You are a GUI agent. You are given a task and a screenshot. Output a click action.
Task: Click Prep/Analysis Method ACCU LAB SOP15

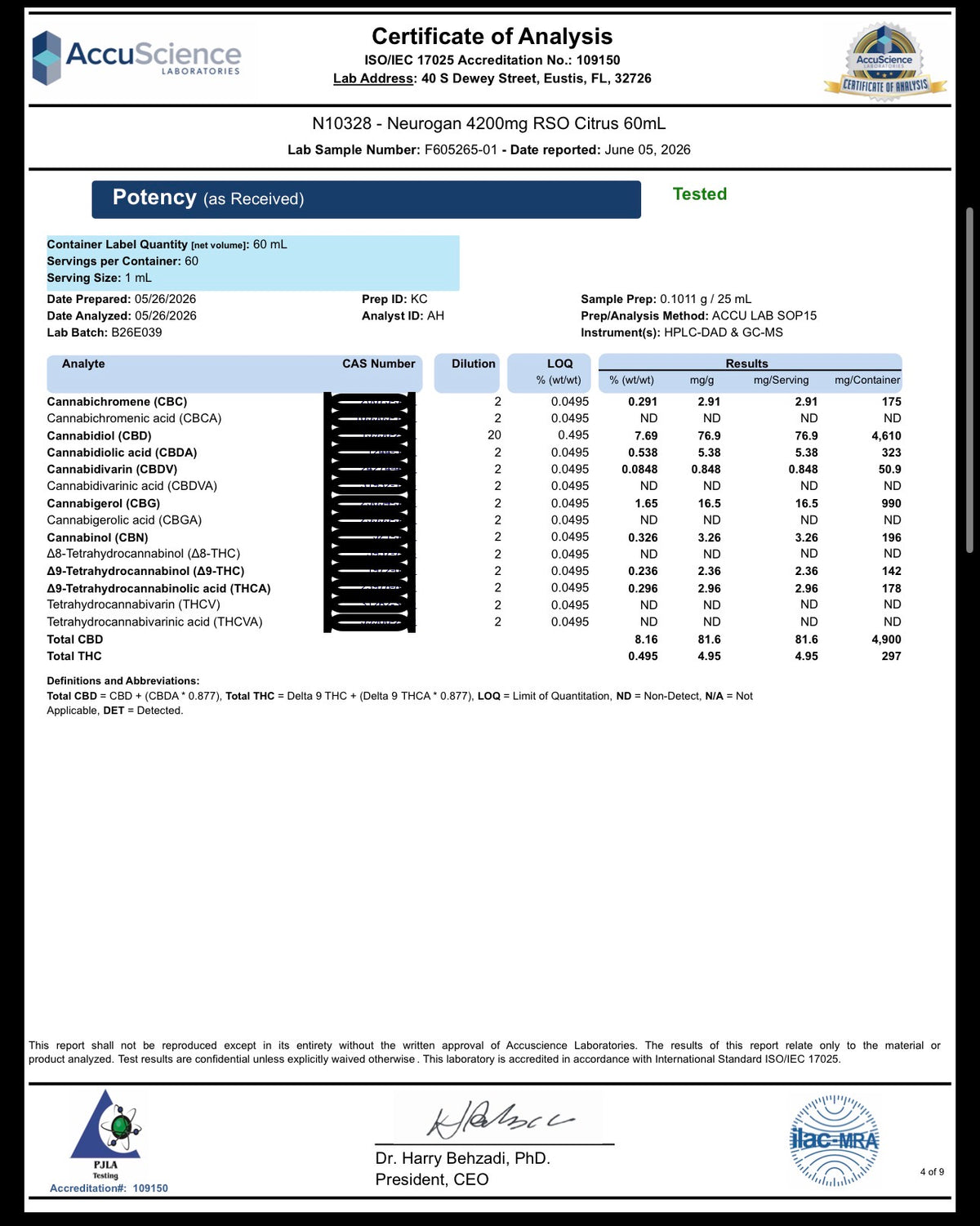[x=698, y=316]
